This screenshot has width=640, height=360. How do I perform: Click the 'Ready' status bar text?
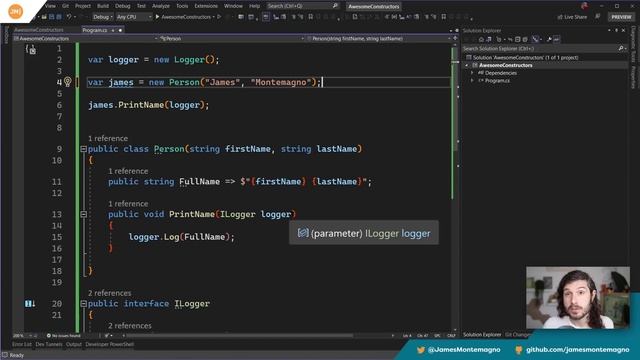17,355
